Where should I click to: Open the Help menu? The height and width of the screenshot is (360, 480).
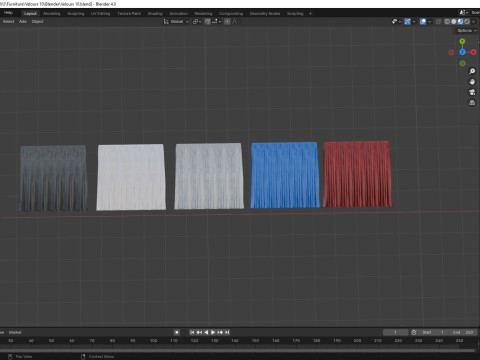point(8,13)
